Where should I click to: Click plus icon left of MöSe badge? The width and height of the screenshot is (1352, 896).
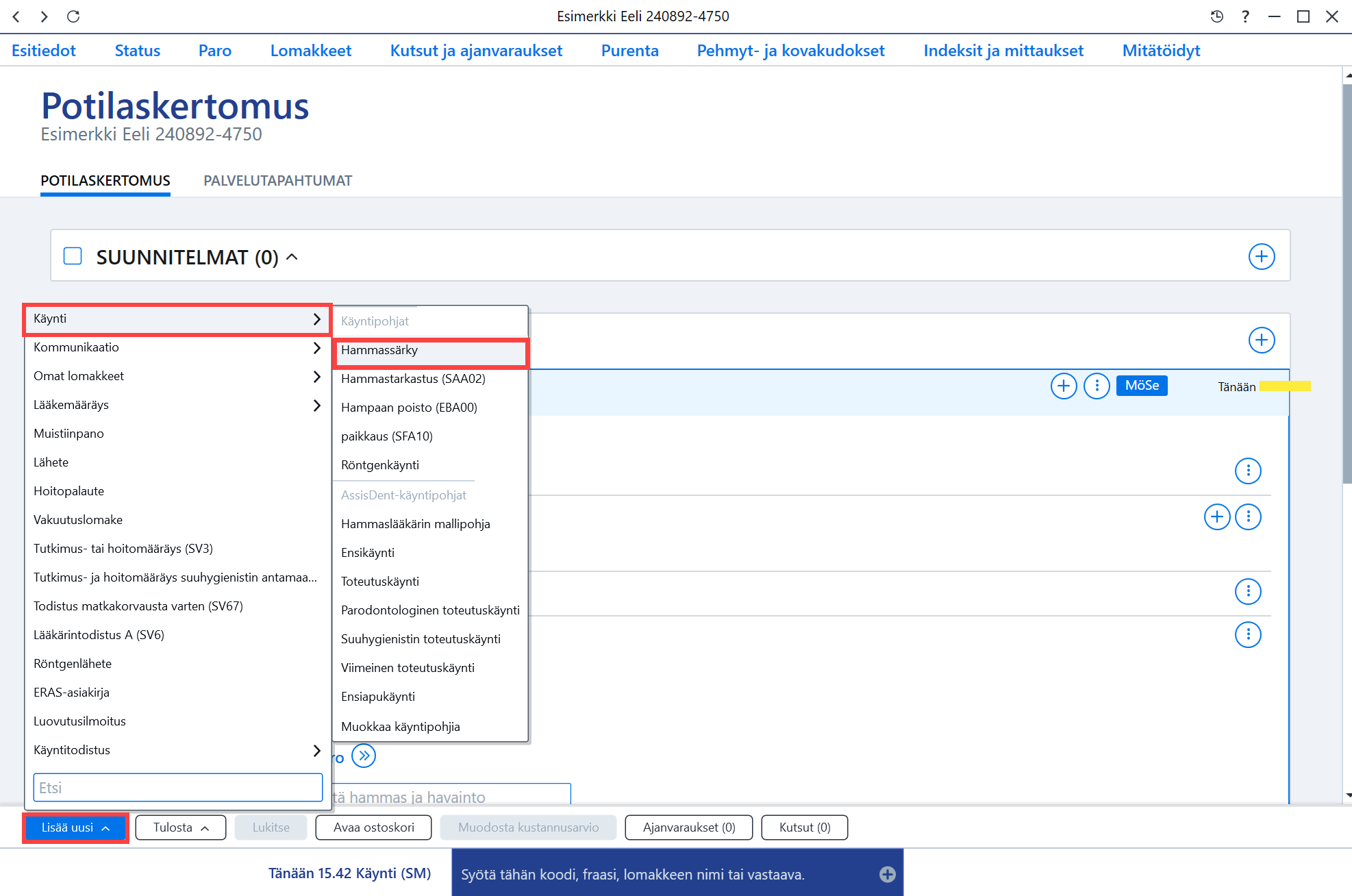(x=1064, y=386)
